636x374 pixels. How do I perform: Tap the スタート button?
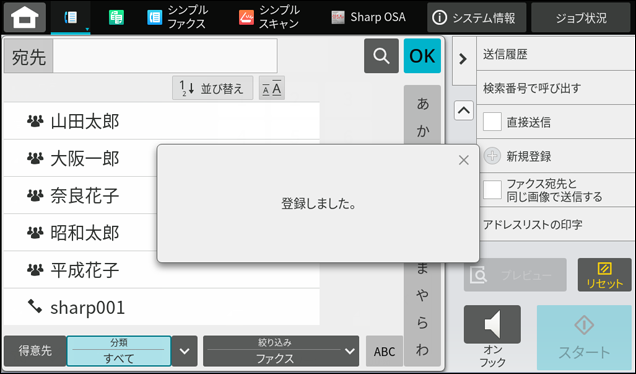[x=584, y=337]
